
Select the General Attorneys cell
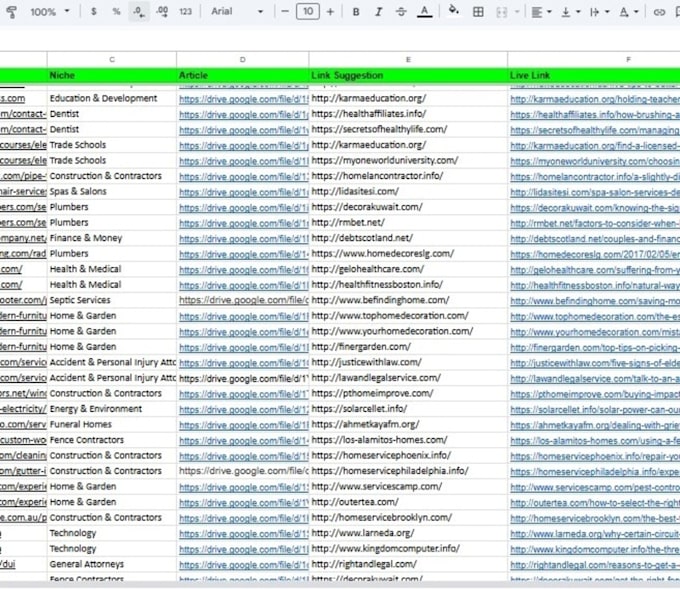(x=112, y=564)
